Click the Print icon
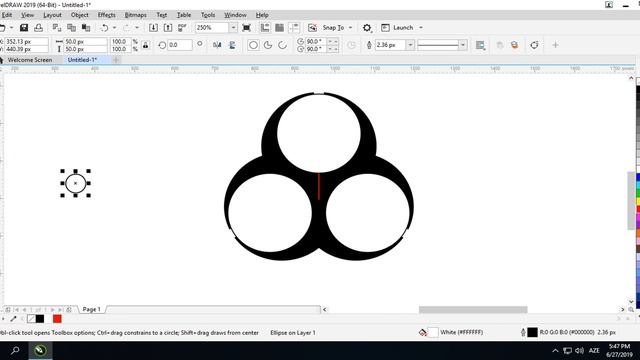This screenshot has height=360, width=640. tap(38, 28)
